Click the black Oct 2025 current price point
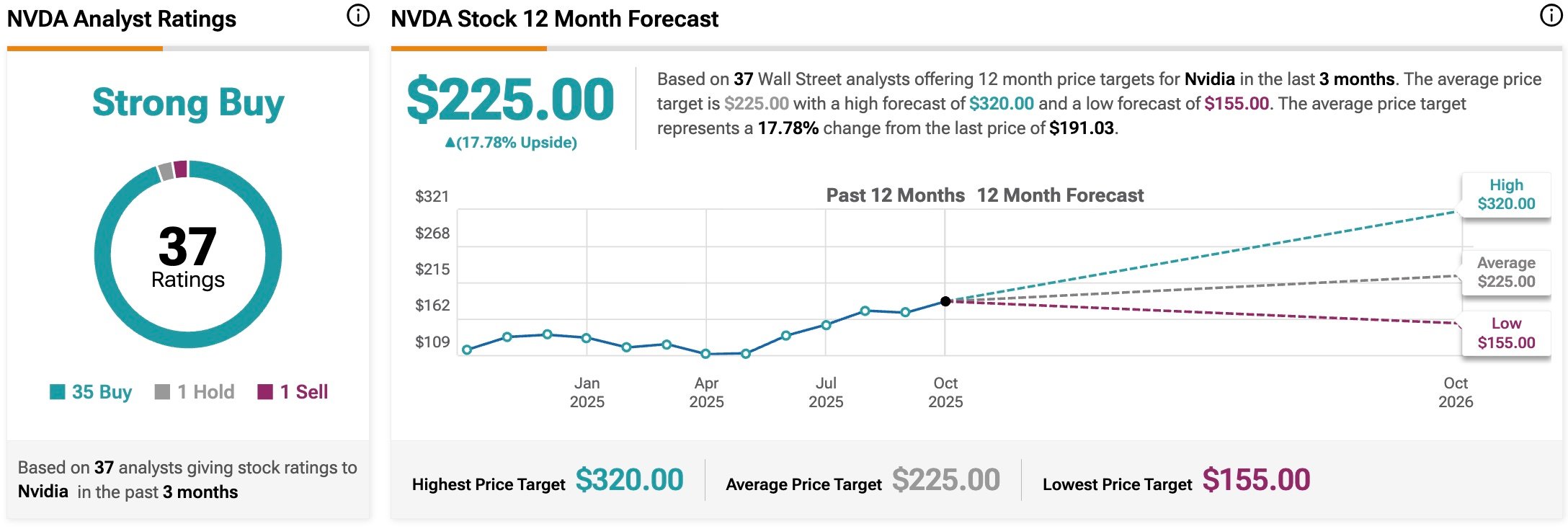Screen dimensions: 1568x529 945,301
